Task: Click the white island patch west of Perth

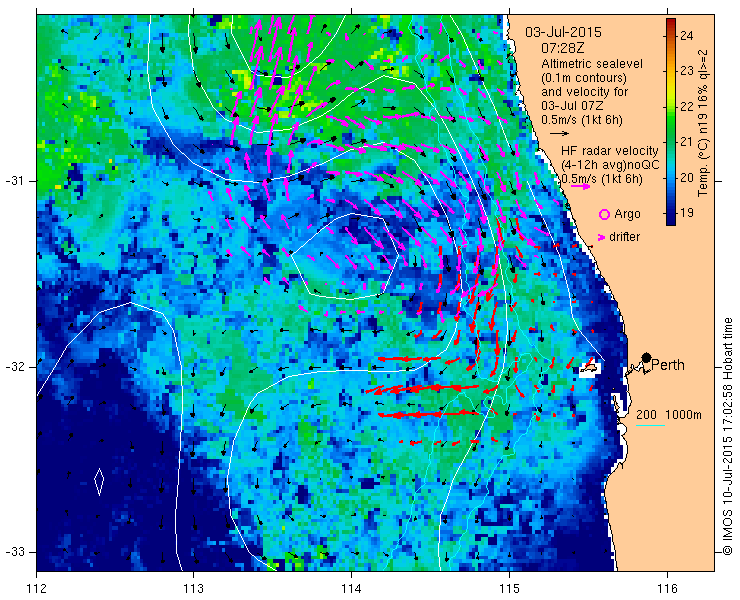Action: 589,368
